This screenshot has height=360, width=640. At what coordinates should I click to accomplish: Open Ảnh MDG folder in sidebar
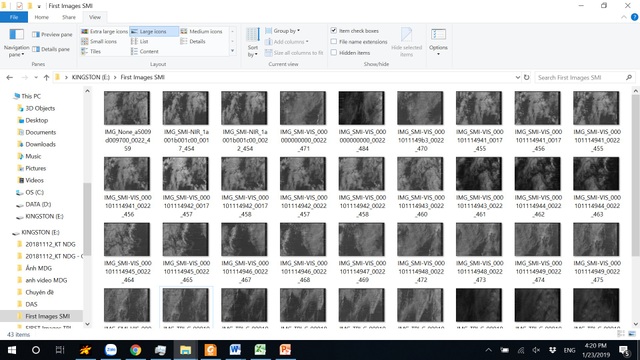38,269
